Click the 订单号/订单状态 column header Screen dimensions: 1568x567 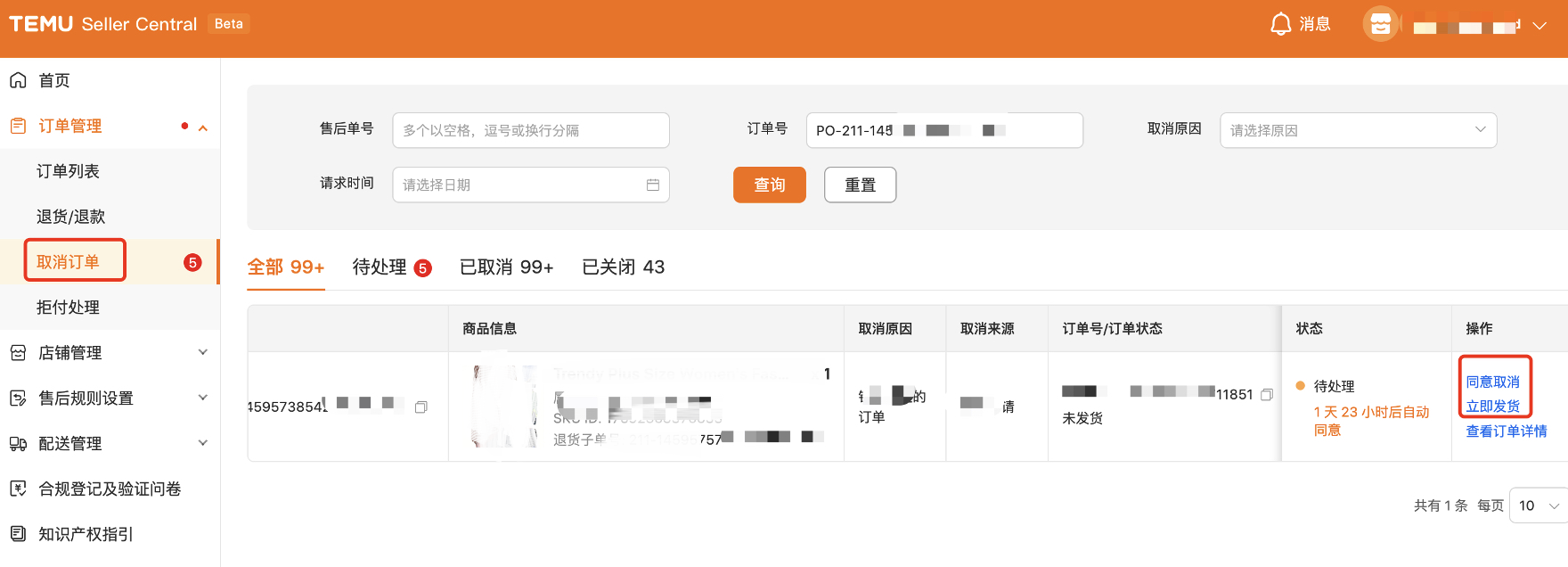[1112, 329]
